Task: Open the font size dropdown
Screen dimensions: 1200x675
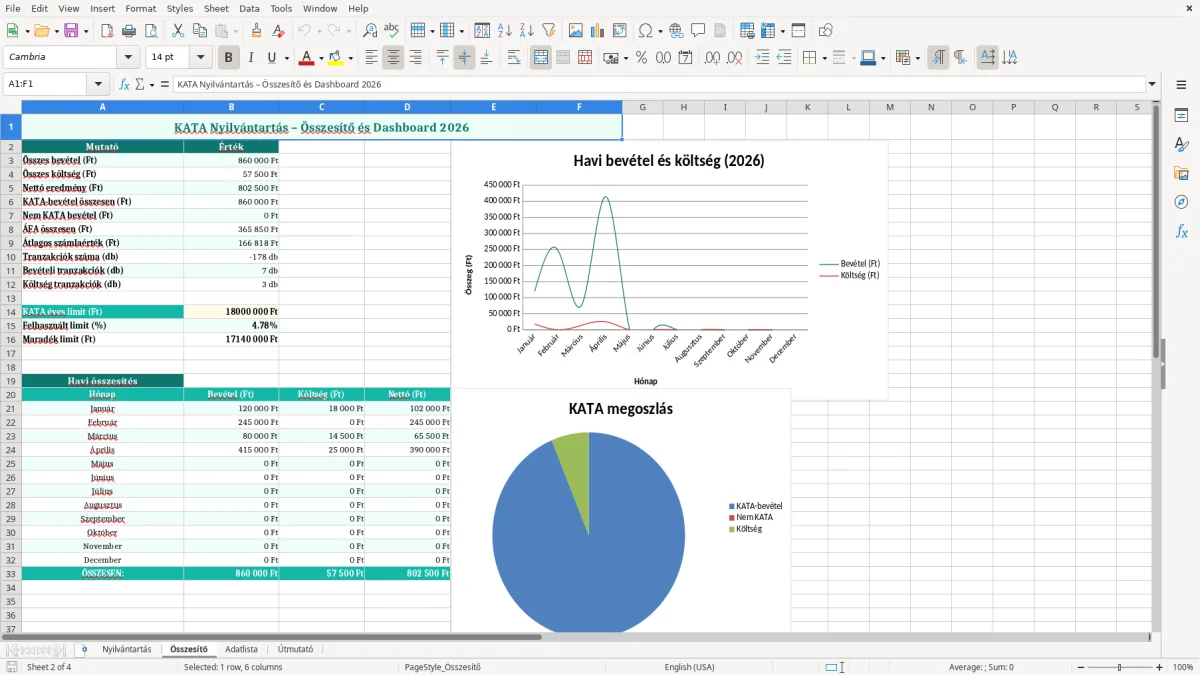Action: [x=200, y=58]
